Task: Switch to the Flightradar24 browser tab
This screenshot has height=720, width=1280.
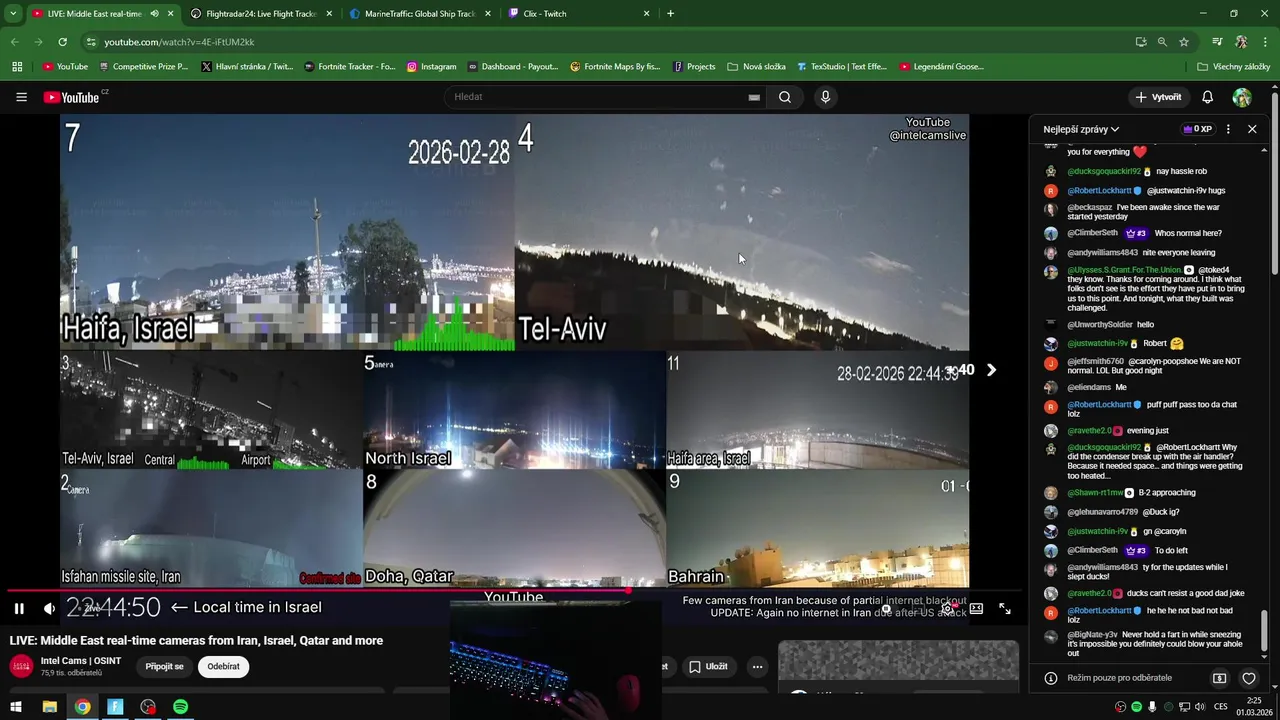Action: pyautogui.click(x=261, y=14)
